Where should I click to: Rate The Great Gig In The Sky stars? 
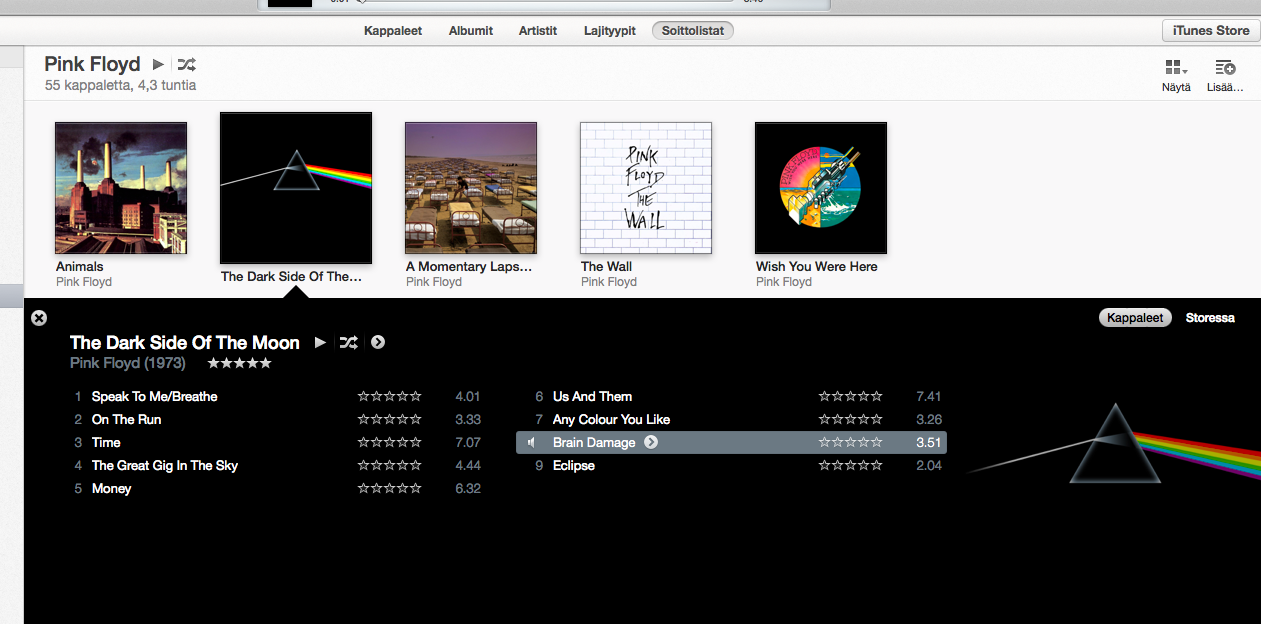click(x=390, y=466)
